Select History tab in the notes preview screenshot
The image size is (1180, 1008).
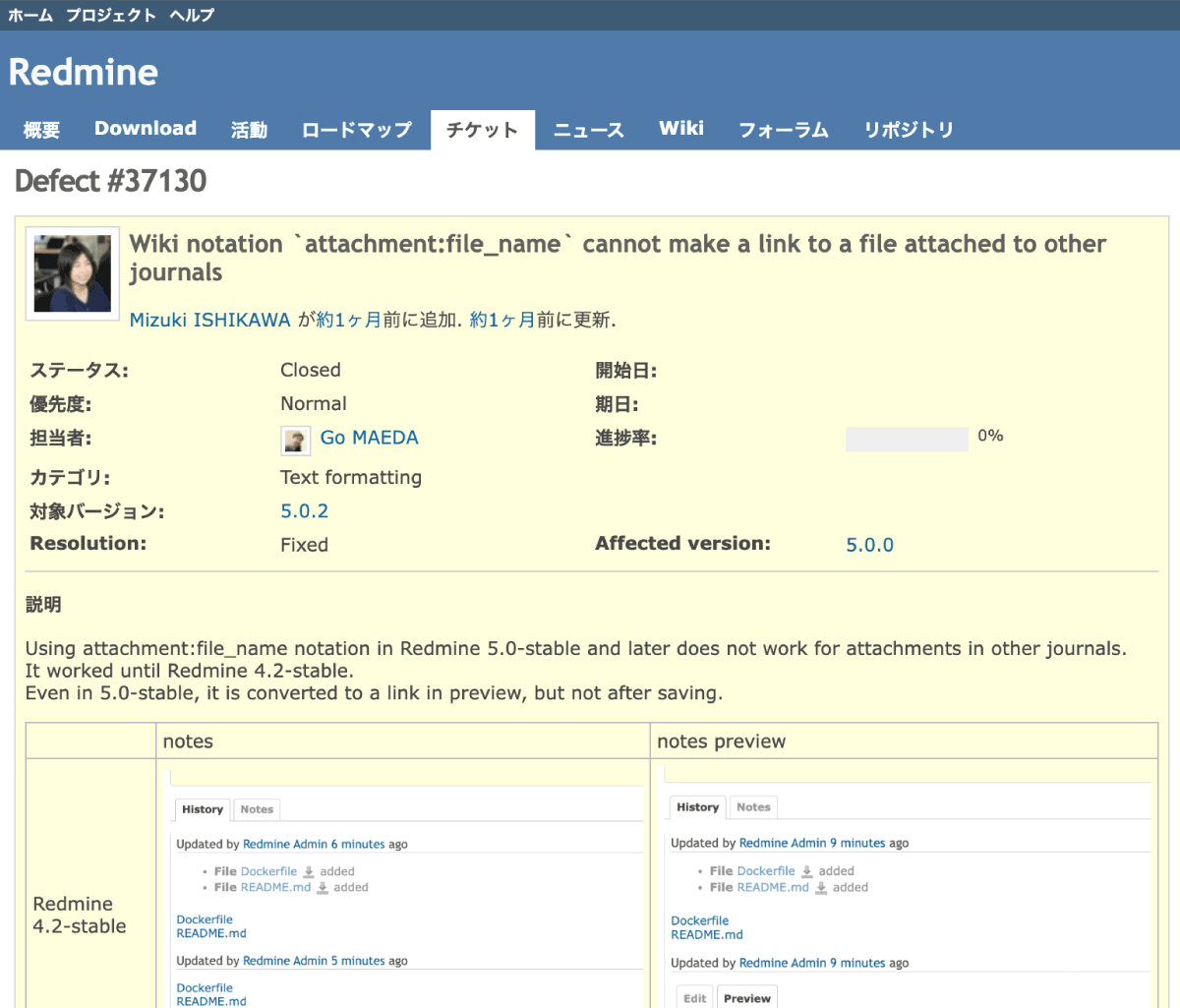pos(698,807)
